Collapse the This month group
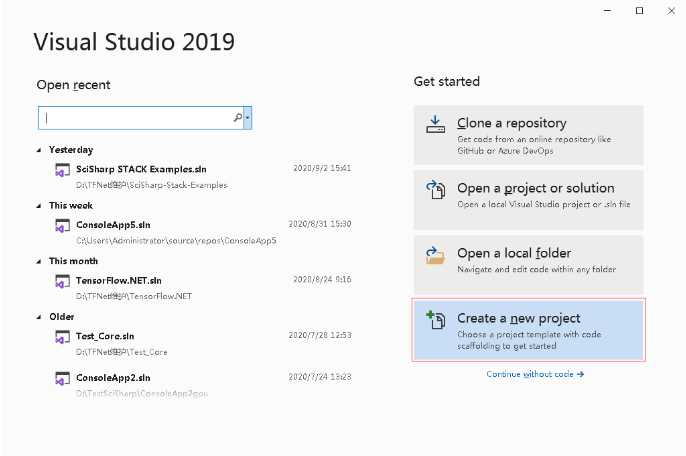This screenshot has width=686, height=456. click(39, 261)
